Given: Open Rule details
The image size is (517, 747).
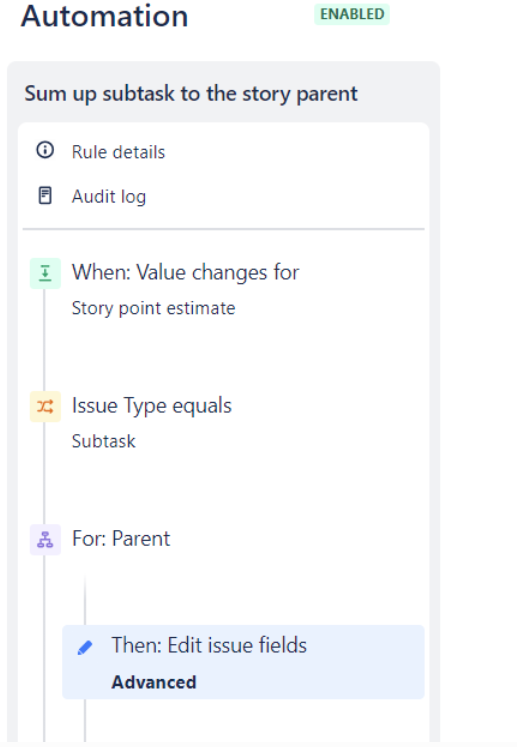Looking at the screenshot, I should [x=118, y=152].
